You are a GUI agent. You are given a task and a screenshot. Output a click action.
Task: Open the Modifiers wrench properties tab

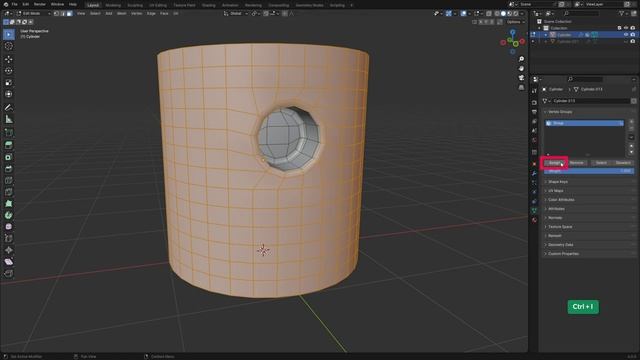[534, 173]
